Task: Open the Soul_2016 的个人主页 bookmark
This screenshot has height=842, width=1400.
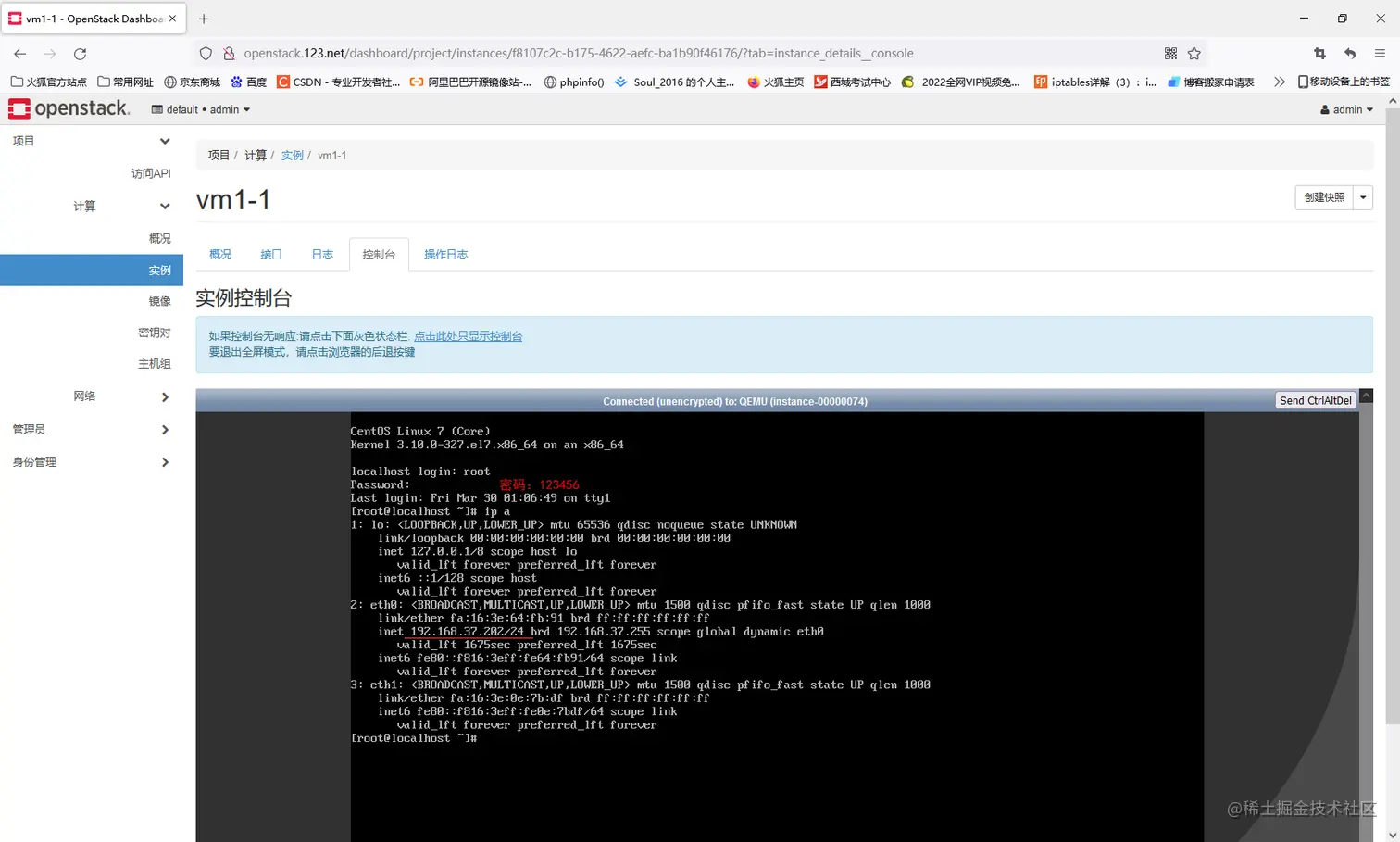Action: [674, 82]
